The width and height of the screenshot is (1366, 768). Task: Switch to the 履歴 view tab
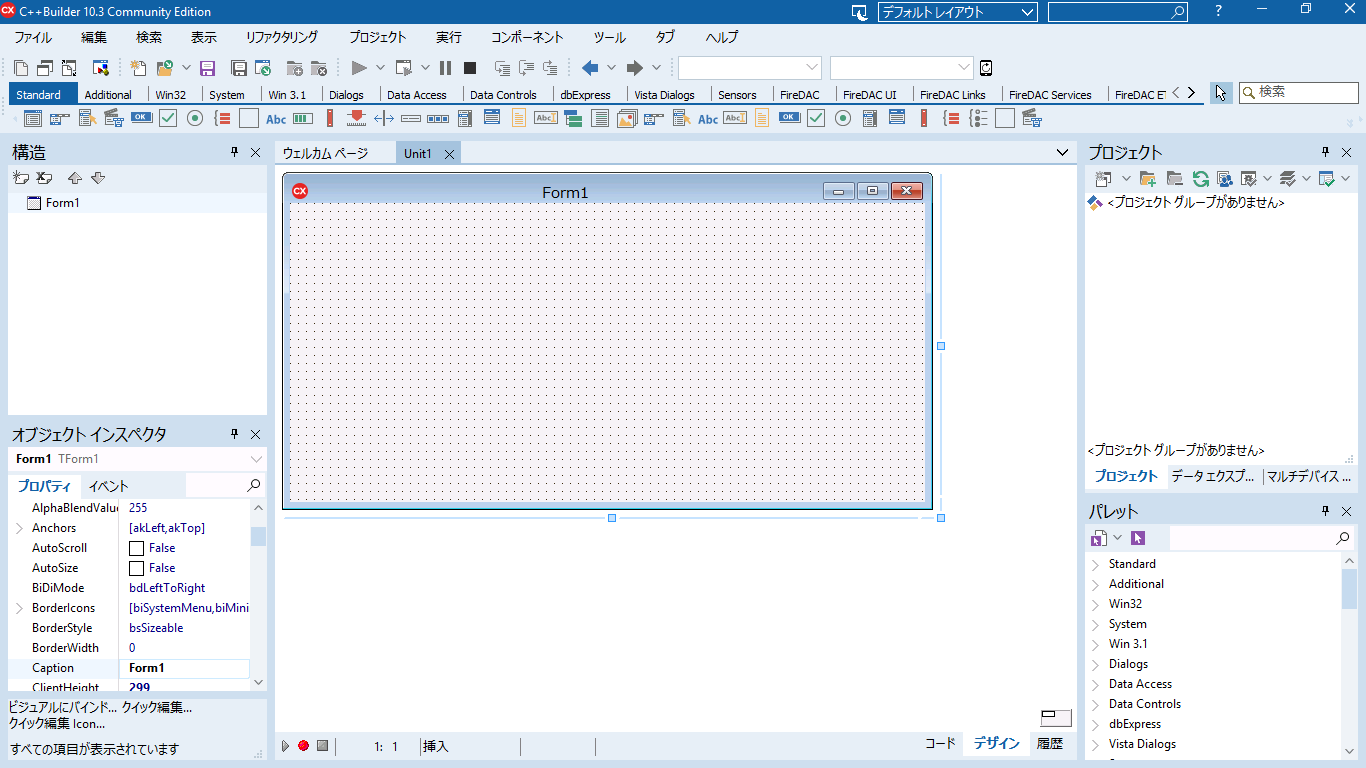tap(1049, 743)
